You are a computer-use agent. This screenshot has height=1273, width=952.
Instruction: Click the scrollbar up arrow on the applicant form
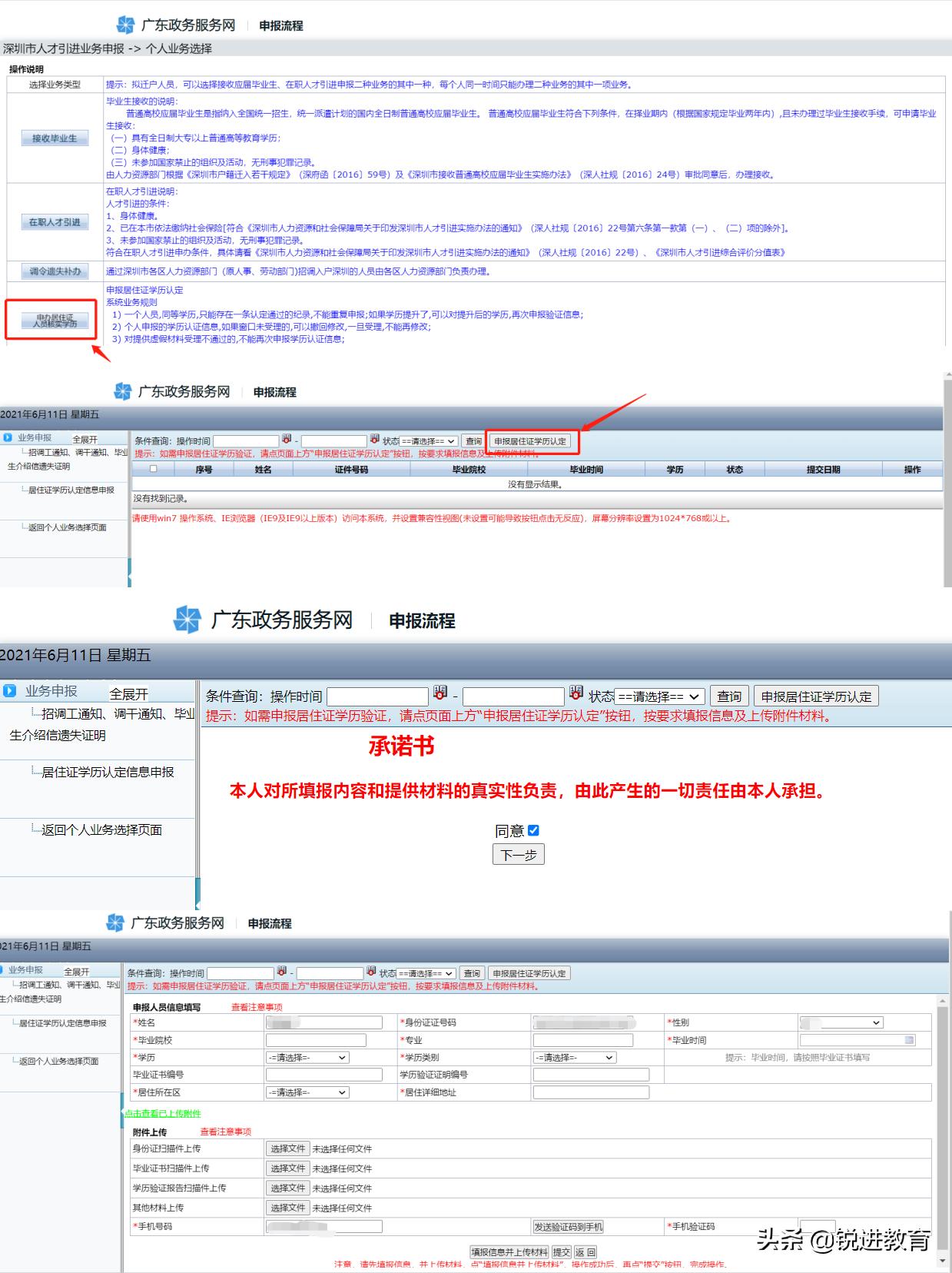click(x=942, y=1001)
